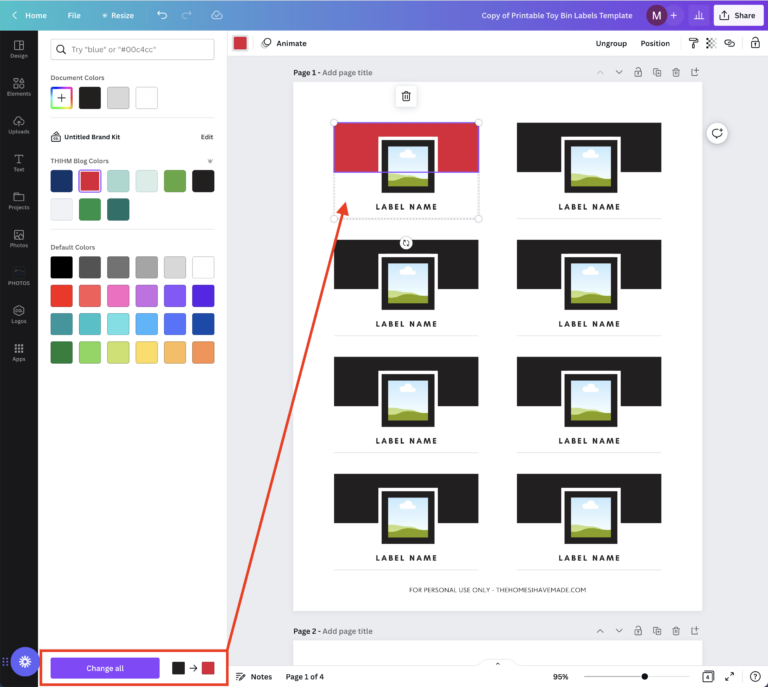The image size is (768, 687).
Task: Click the undo arrow icon
Action: [162, 15]
